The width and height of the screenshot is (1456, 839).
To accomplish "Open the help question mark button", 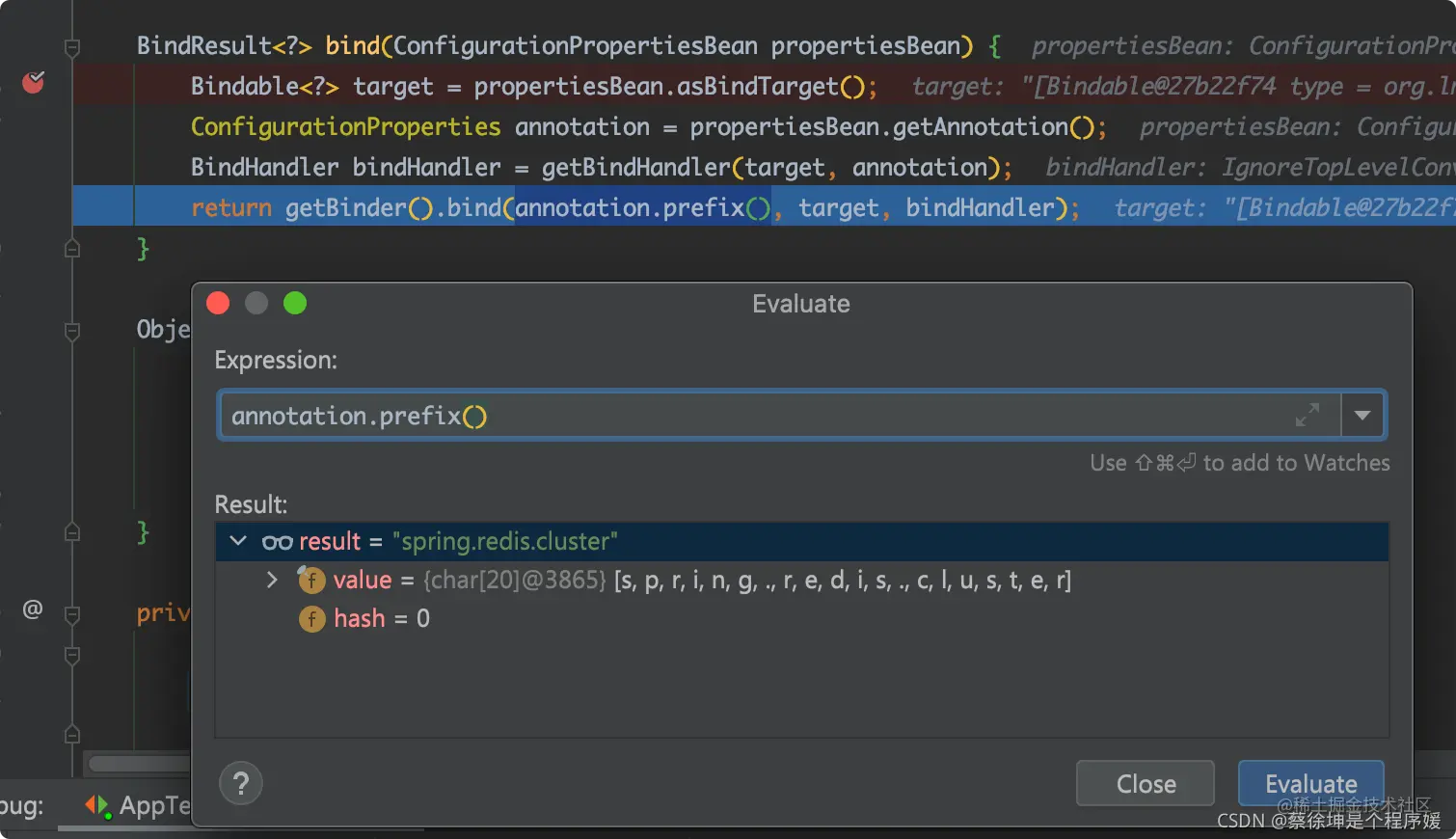I will point(241,783).
